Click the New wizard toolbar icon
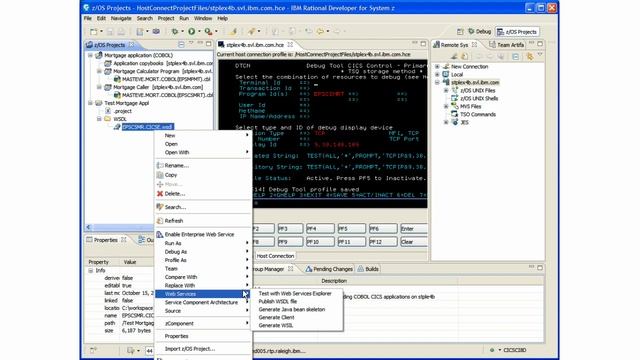This screenshot has width=640, height=360. (93, 31)
